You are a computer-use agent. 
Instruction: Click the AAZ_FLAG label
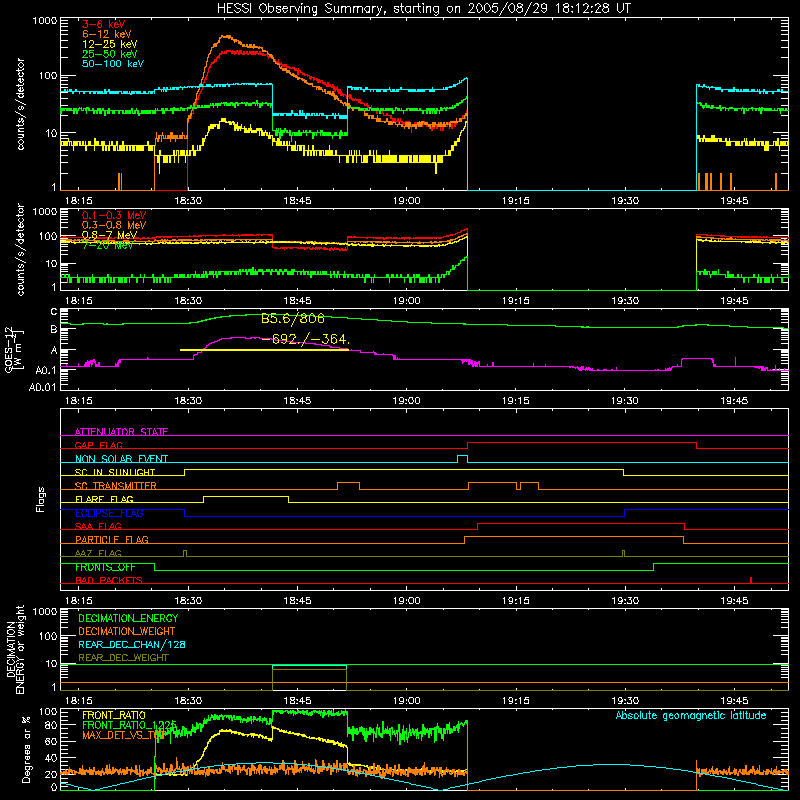[98, 553]
